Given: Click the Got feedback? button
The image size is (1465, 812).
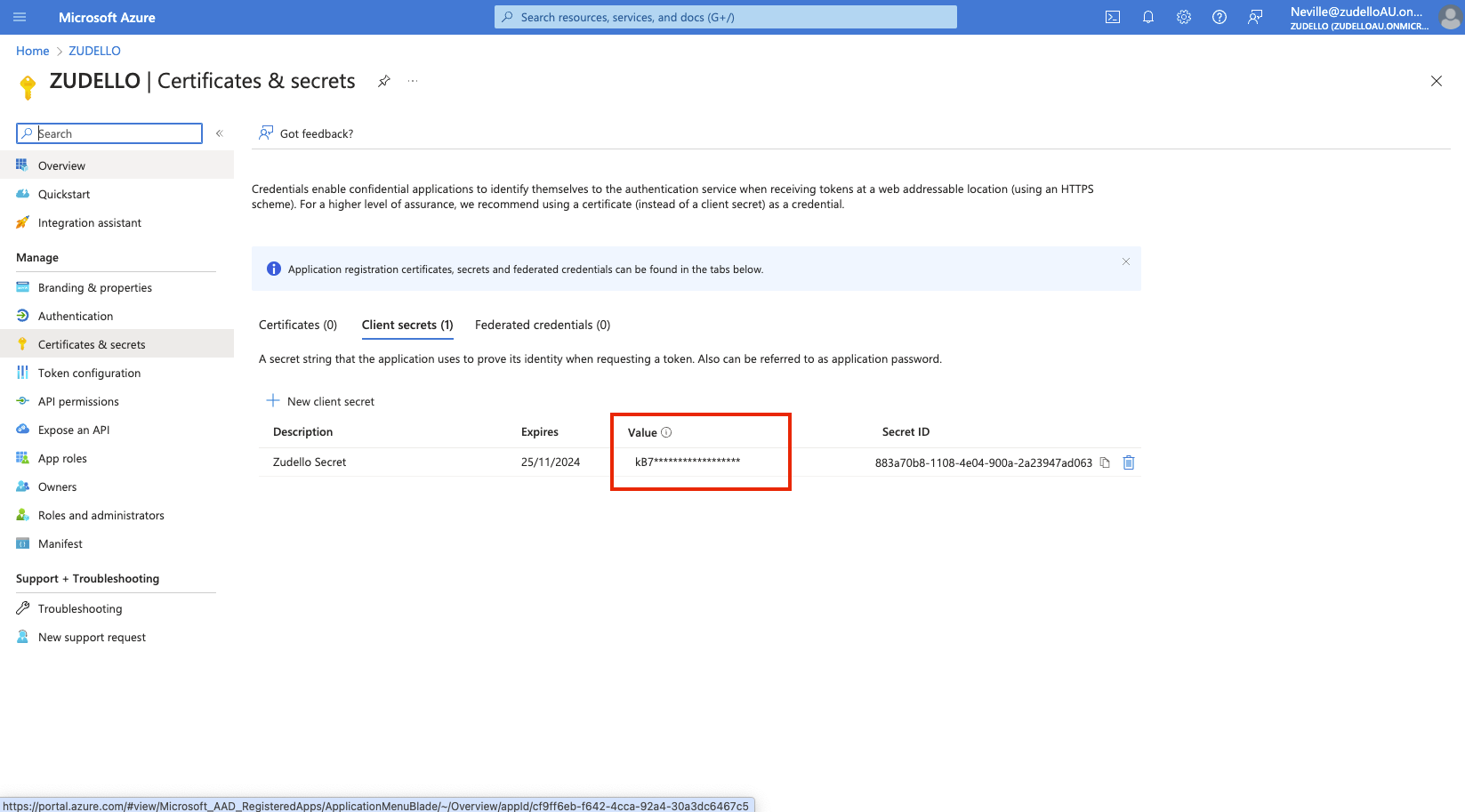Looking at the screenshot, I should pos(306,133).
